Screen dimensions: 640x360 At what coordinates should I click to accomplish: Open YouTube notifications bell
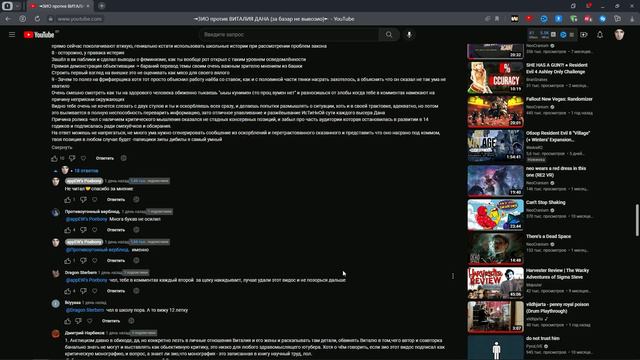(600, 35)
